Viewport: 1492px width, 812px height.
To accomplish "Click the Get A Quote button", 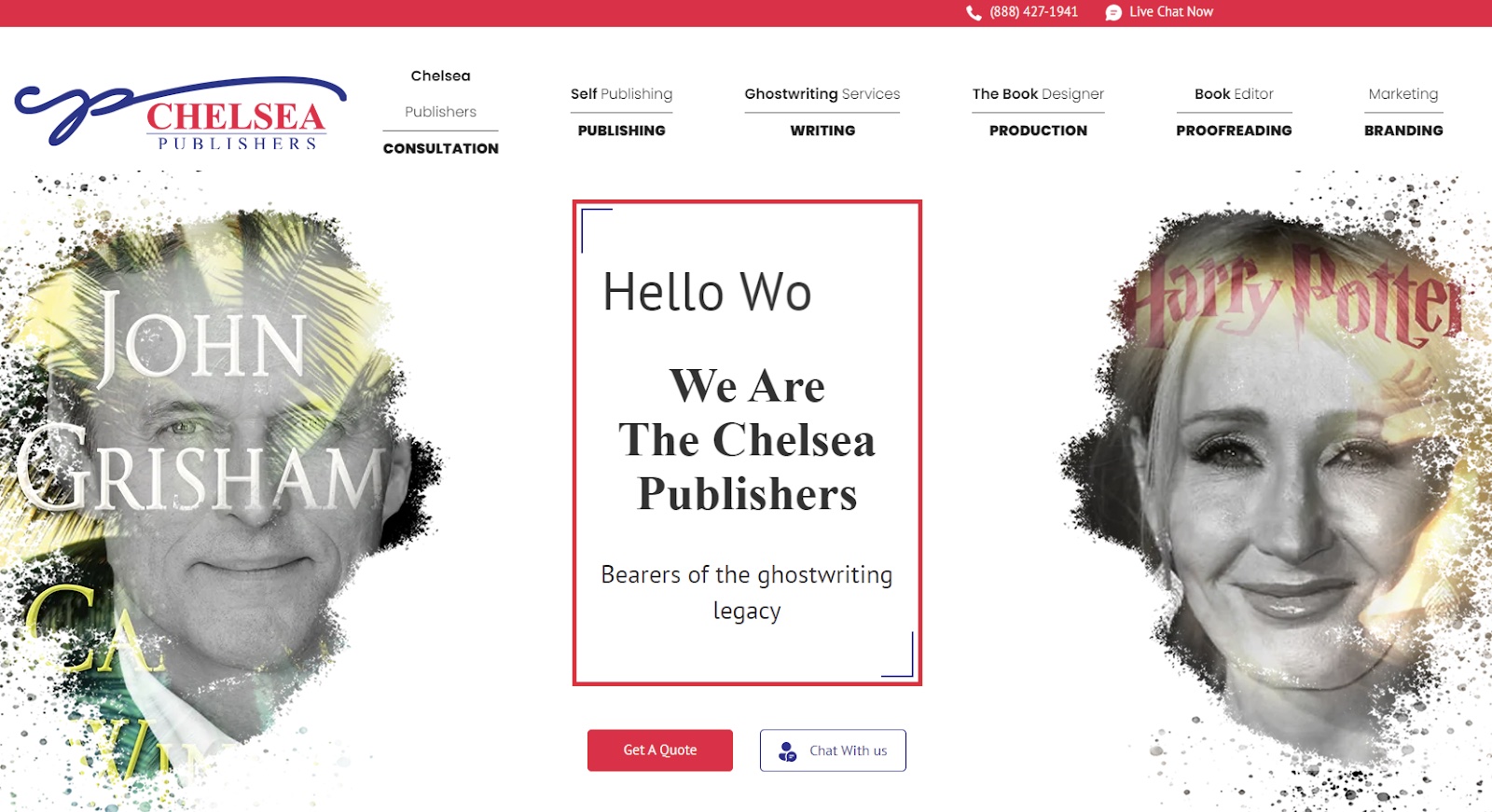I will click(x=660, y=750).
